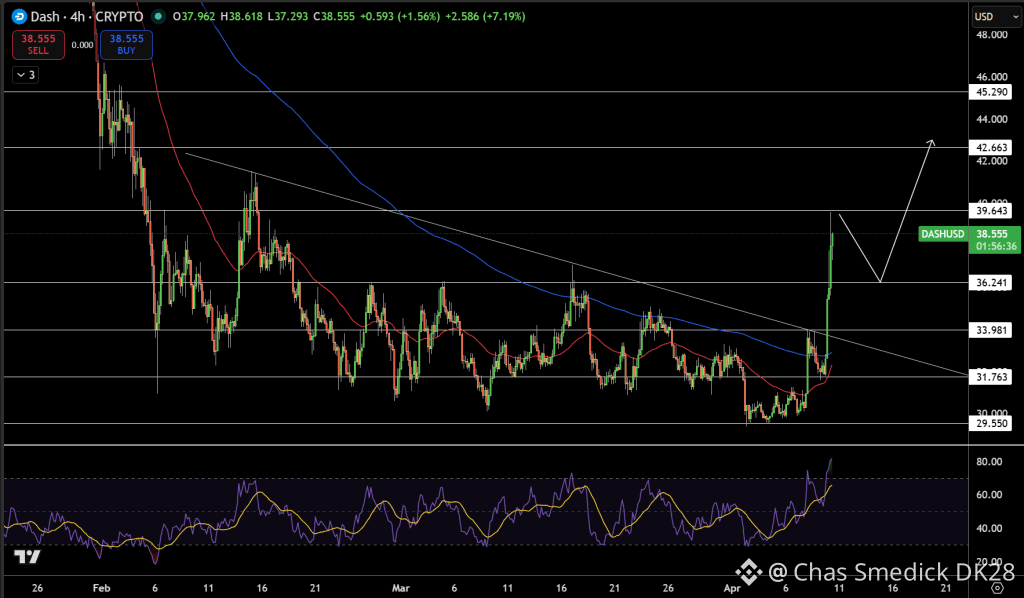This screenshot has height=598, width=1024.
Task: Click the Feb label on time axis
Action: coord(101,588)
